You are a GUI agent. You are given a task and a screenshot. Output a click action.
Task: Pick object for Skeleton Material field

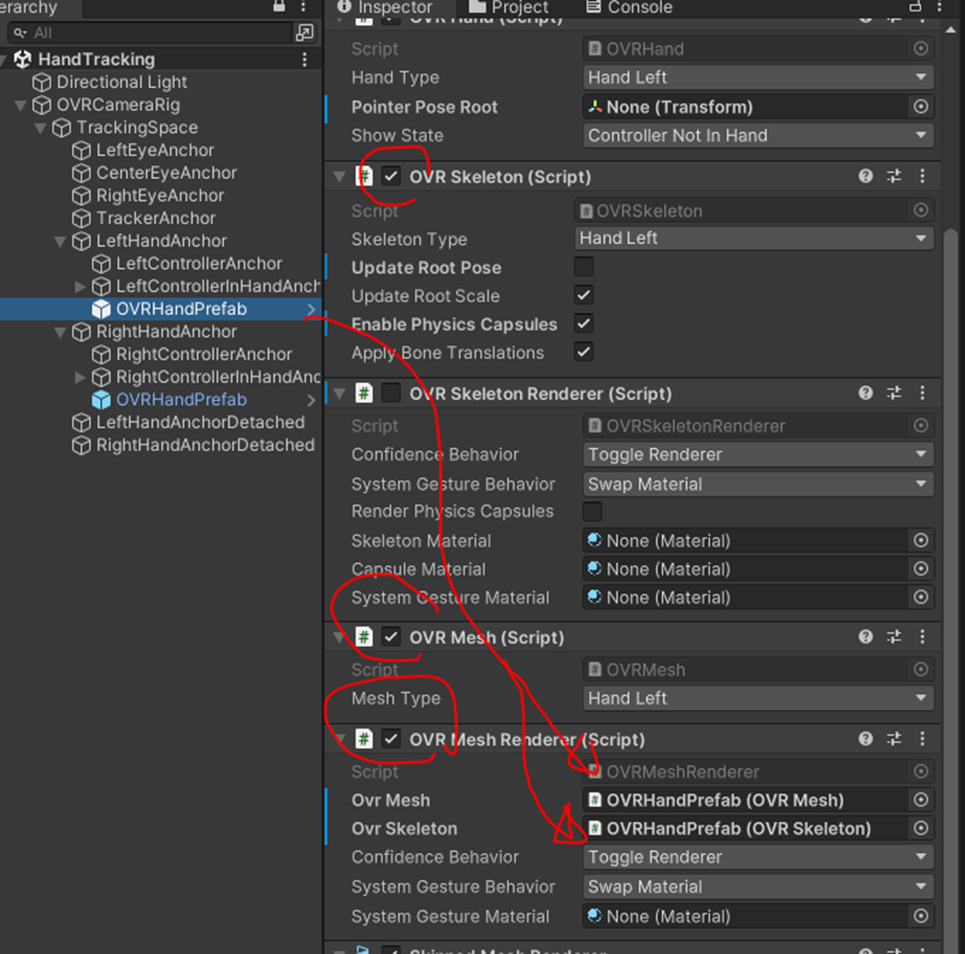(921, 540)
